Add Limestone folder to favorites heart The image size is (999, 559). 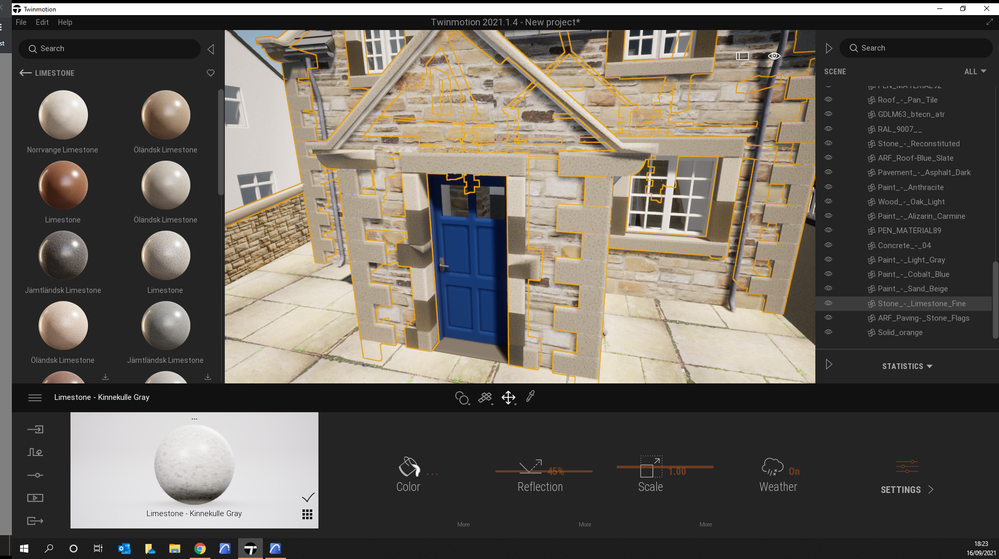[210, 73]
